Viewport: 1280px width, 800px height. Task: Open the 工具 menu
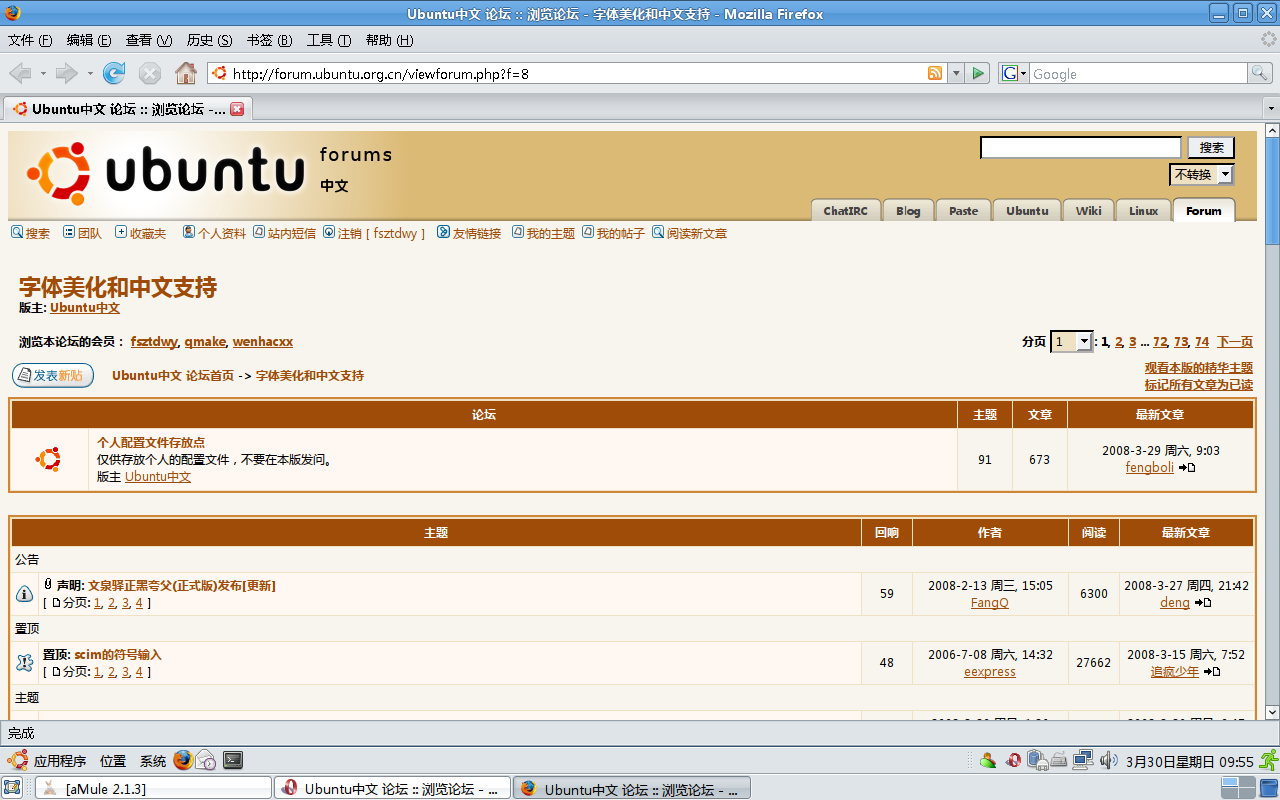(x=328, y=40)
